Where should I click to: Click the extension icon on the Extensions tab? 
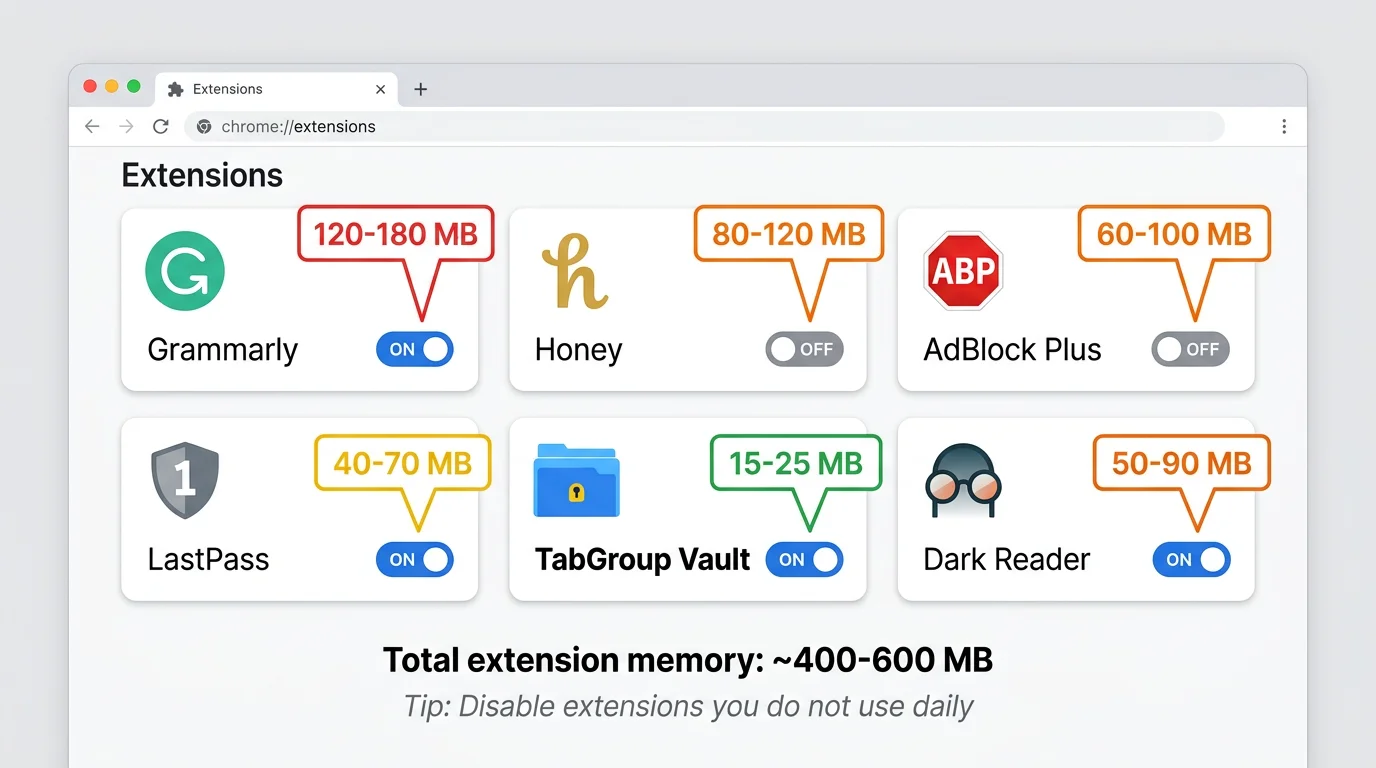175,89
